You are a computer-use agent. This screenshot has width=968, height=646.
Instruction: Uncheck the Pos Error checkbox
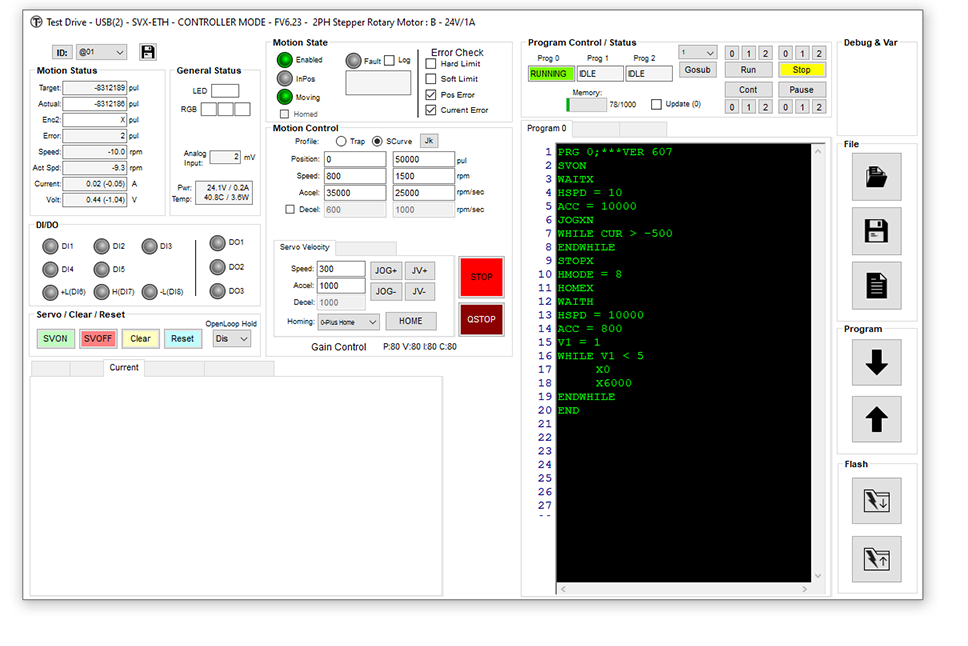pos(431,95)
